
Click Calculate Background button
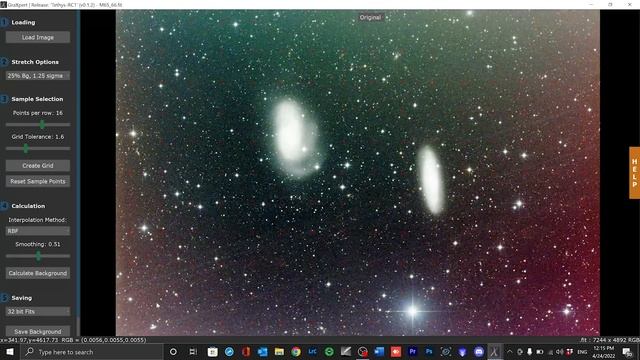coord(38,273)
